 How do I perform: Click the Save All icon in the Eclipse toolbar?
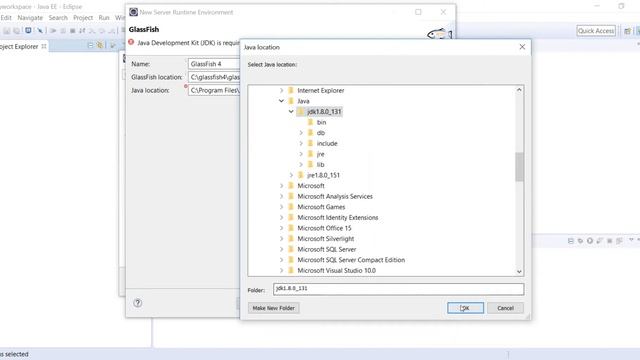(x=17, y=31)
